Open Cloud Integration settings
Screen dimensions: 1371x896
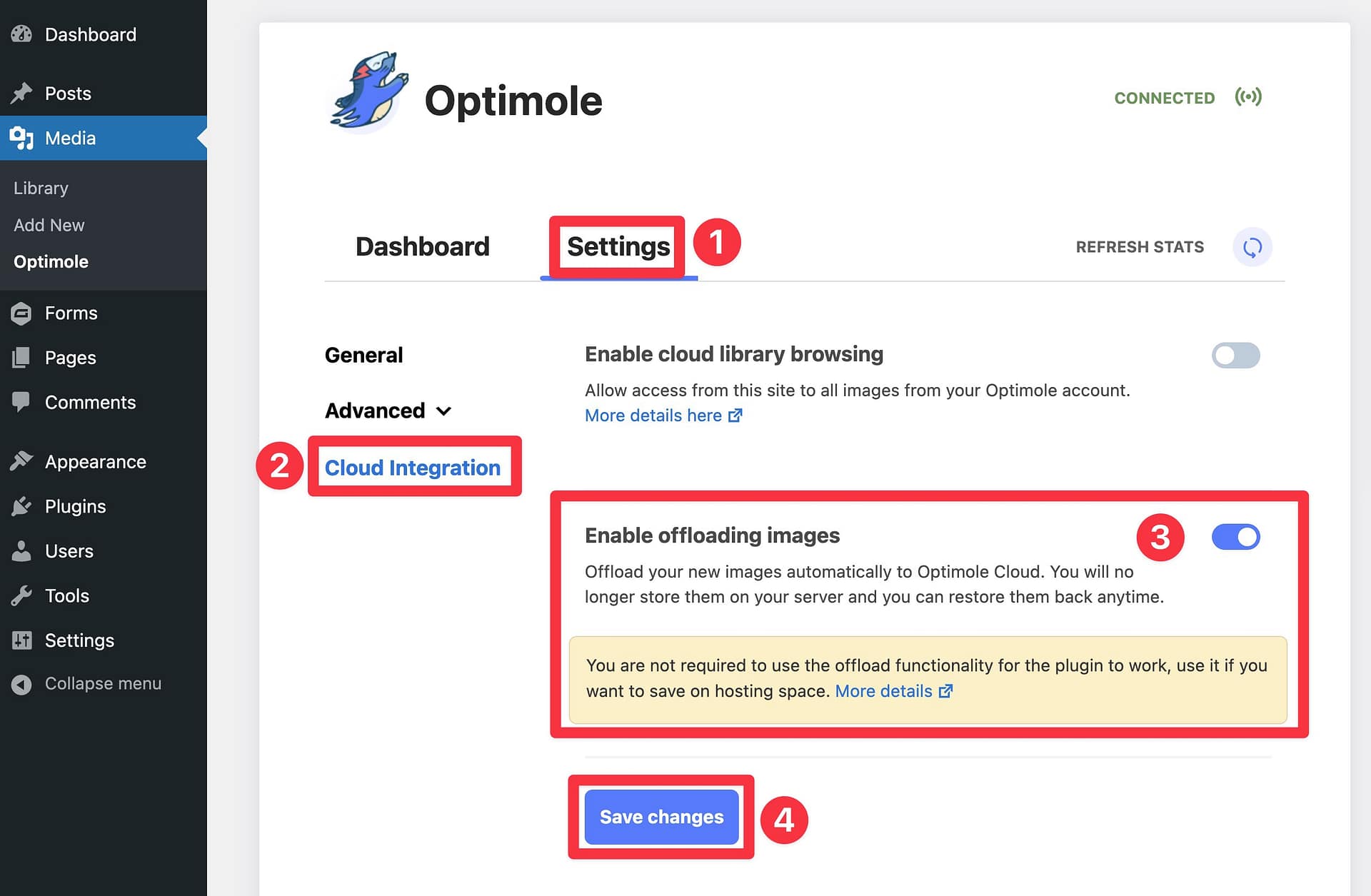[x=413, y=468]
